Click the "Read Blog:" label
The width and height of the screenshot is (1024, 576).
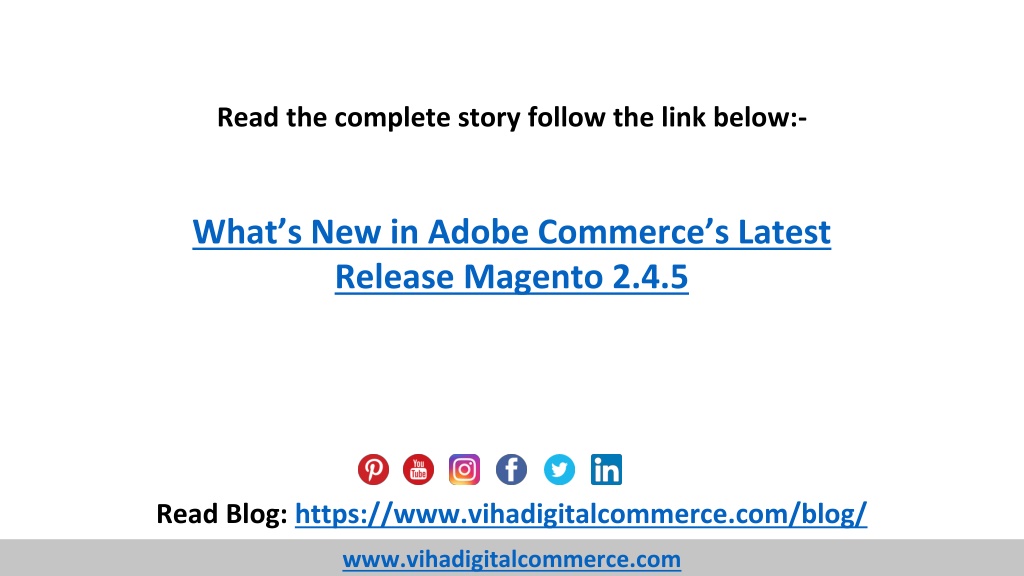(221, 514)
